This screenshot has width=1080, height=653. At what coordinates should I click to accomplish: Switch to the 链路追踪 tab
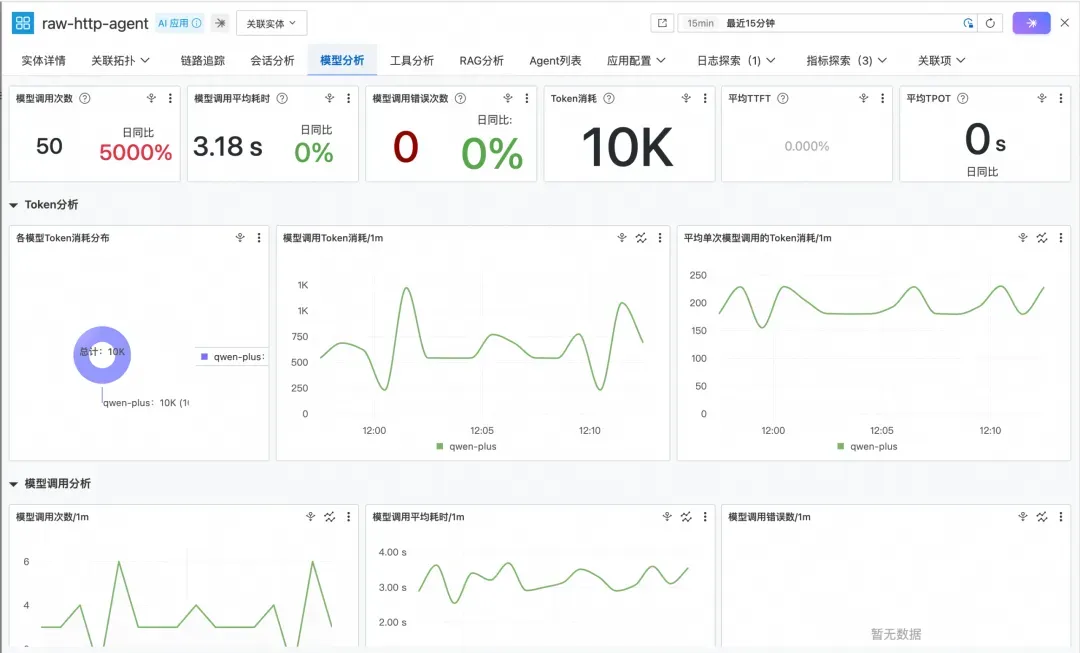click(202, 61)
